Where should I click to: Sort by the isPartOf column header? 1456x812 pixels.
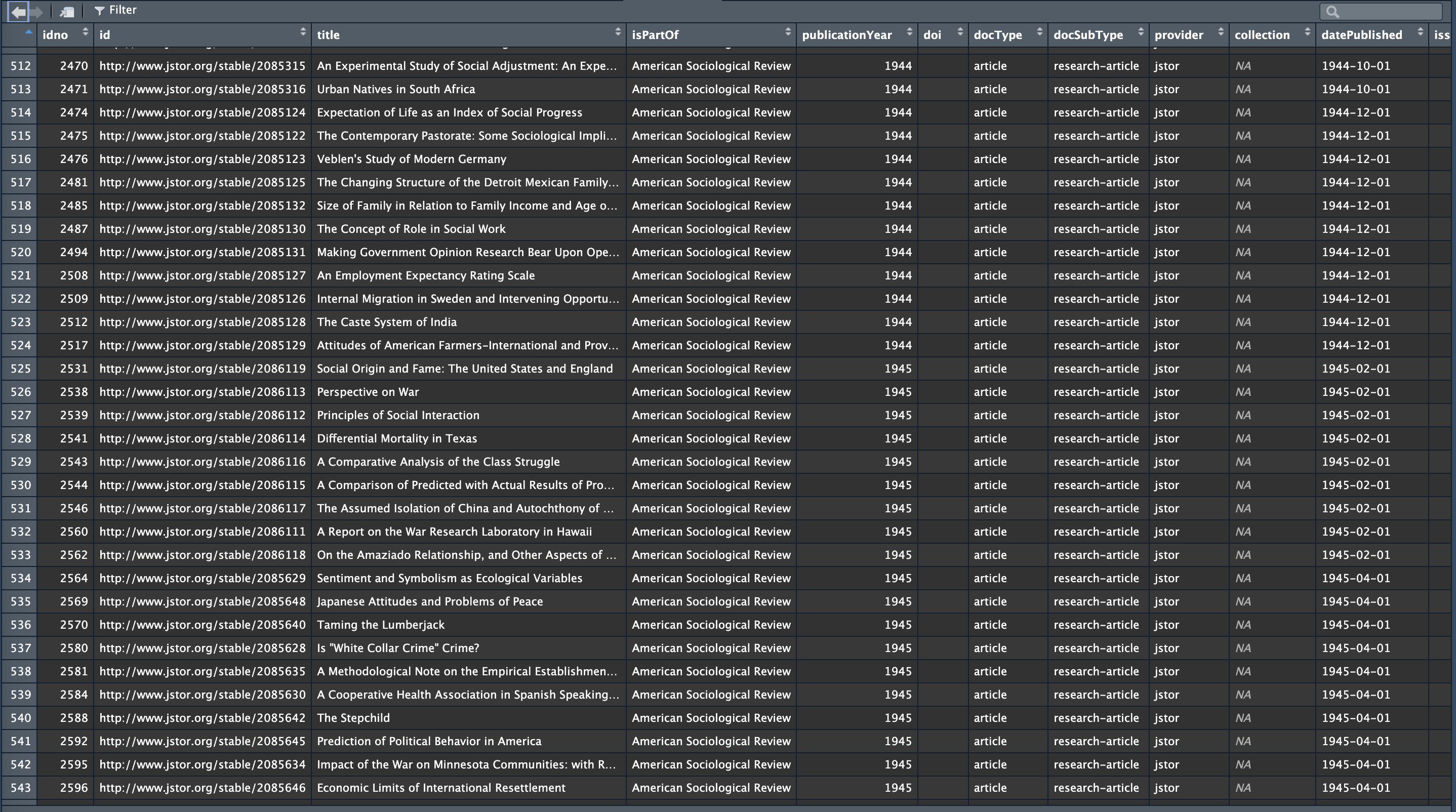point(655,35)
